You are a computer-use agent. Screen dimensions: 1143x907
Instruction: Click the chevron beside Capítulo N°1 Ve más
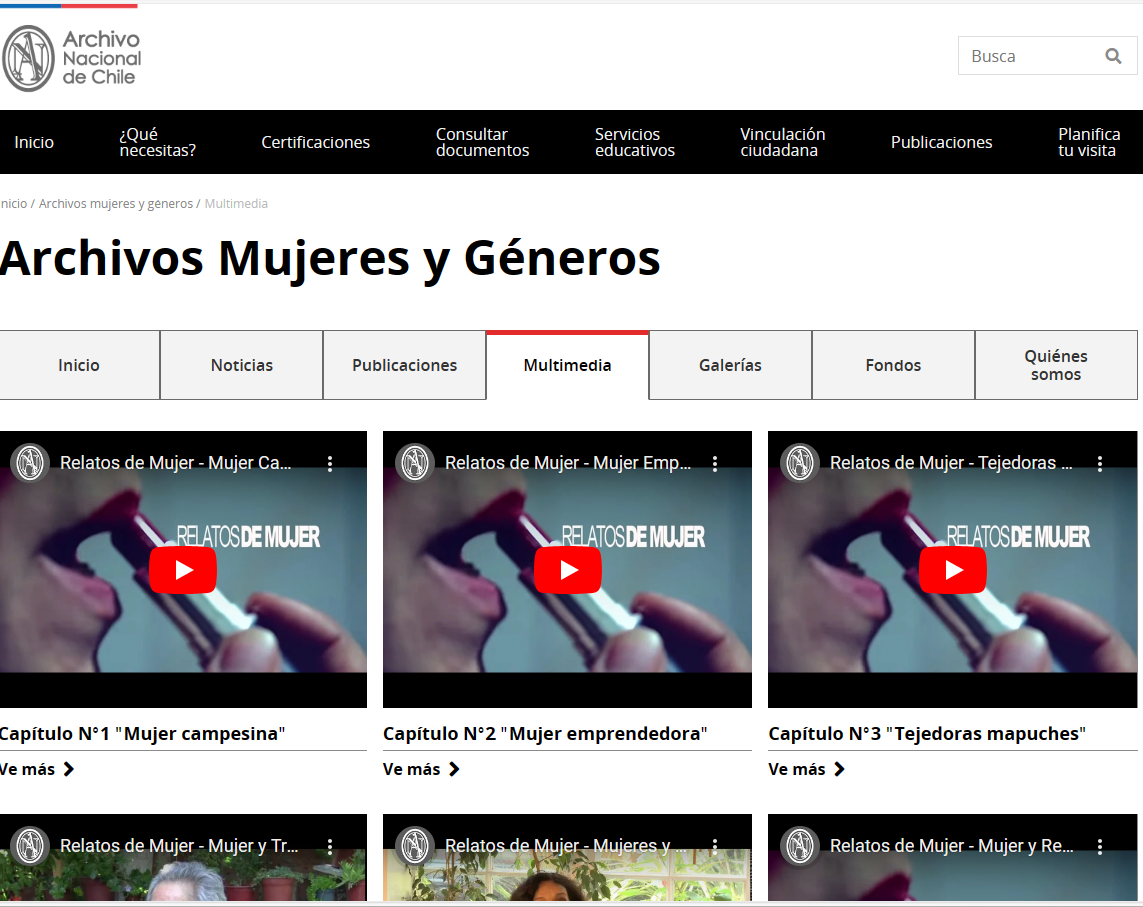[69, 769]
